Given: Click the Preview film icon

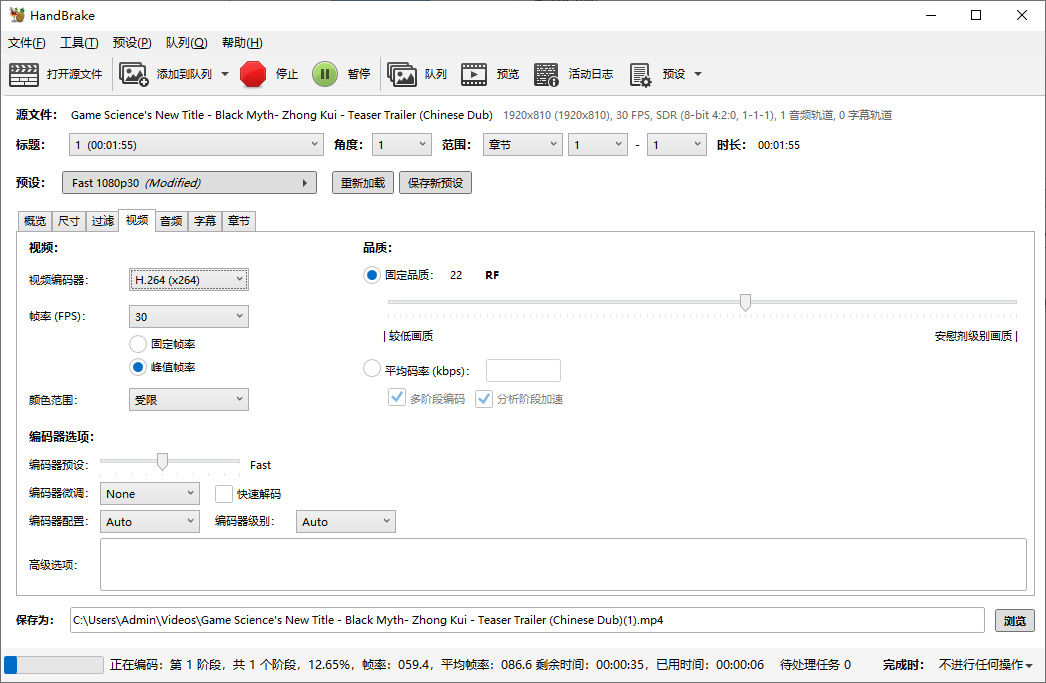Looking at the screenshot, I should (x=474, y=74).
